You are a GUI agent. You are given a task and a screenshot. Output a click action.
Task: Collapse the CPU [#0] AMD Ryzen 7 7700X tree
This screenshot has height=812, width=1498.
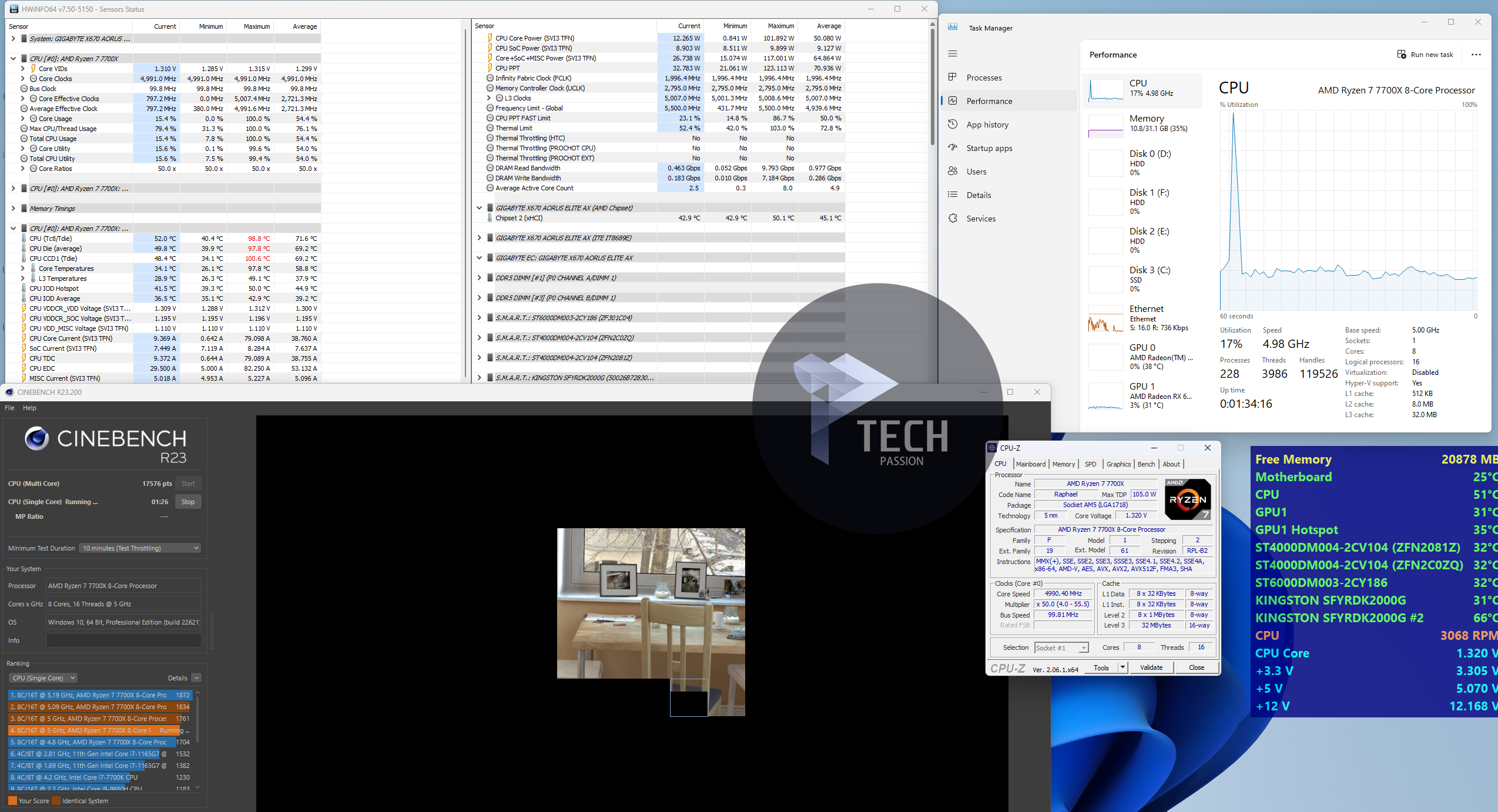pos(13,58)
